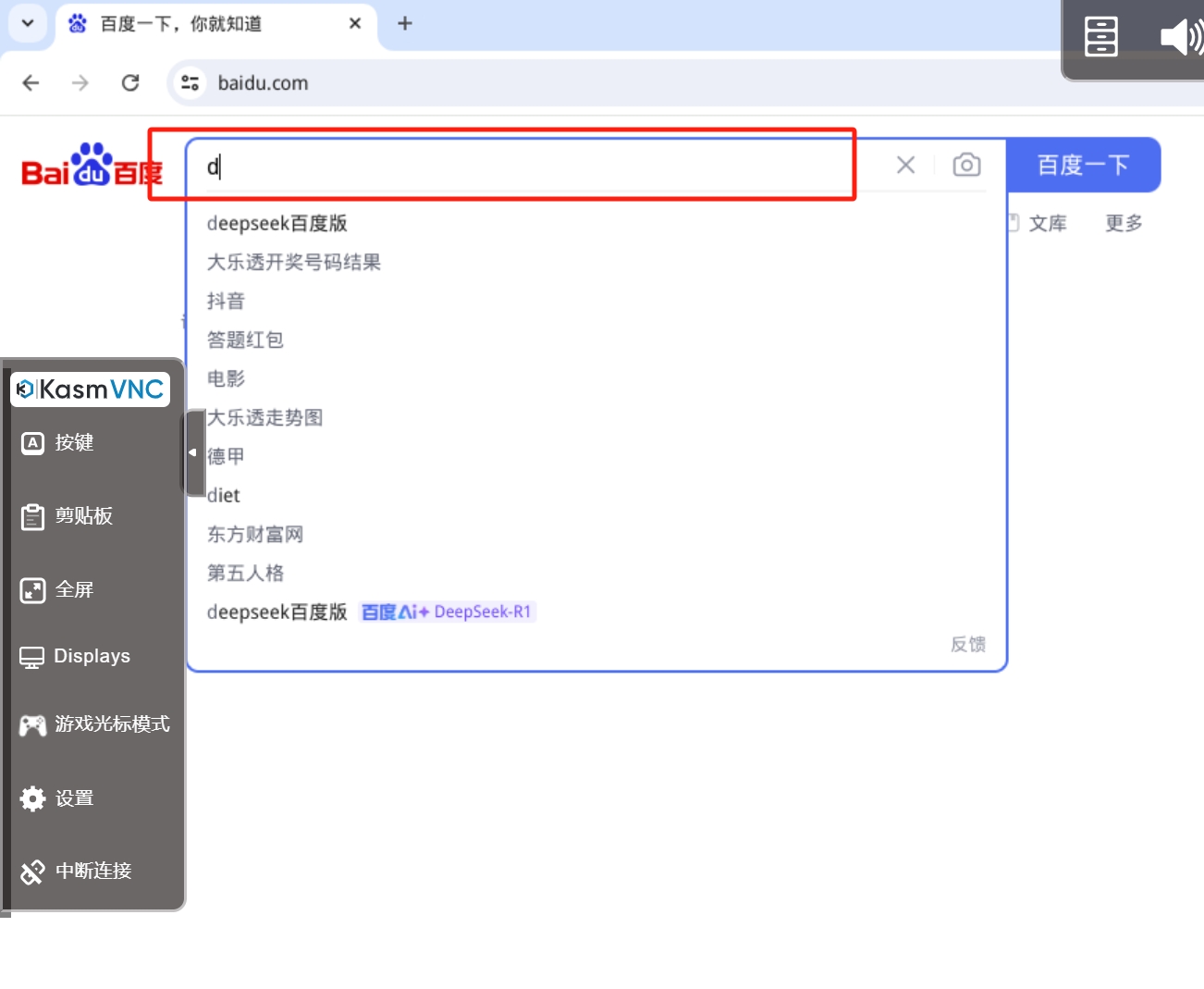Select suggestion 德甲
Viewport: 1204px width, 989px height.
226,456
